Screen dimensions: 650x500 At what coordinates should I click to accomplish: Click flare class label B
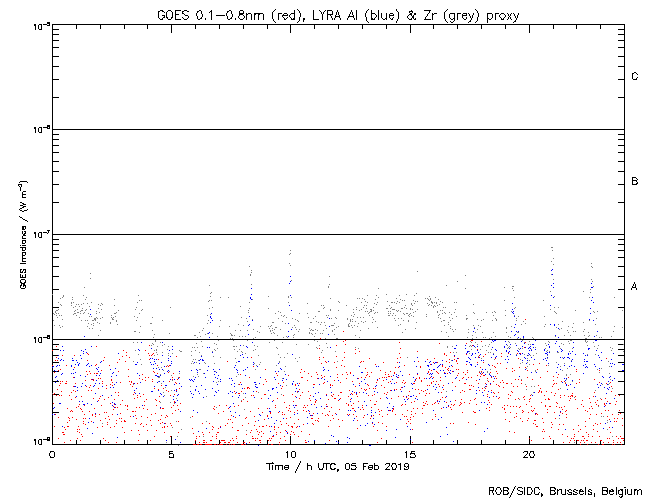click(634, 182)
